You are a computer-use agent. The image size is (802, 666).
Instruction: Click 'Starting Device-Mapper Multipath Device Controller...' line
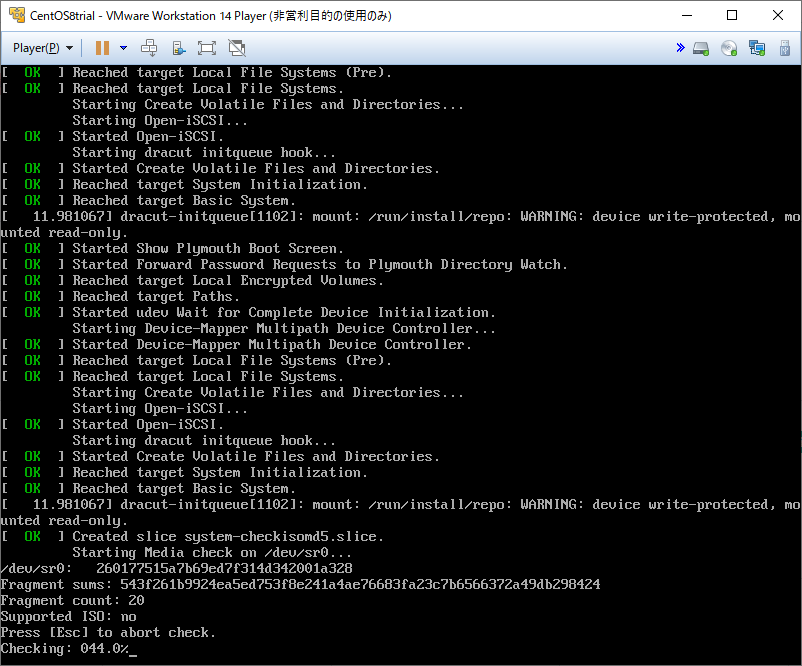[x=284, y=328]
